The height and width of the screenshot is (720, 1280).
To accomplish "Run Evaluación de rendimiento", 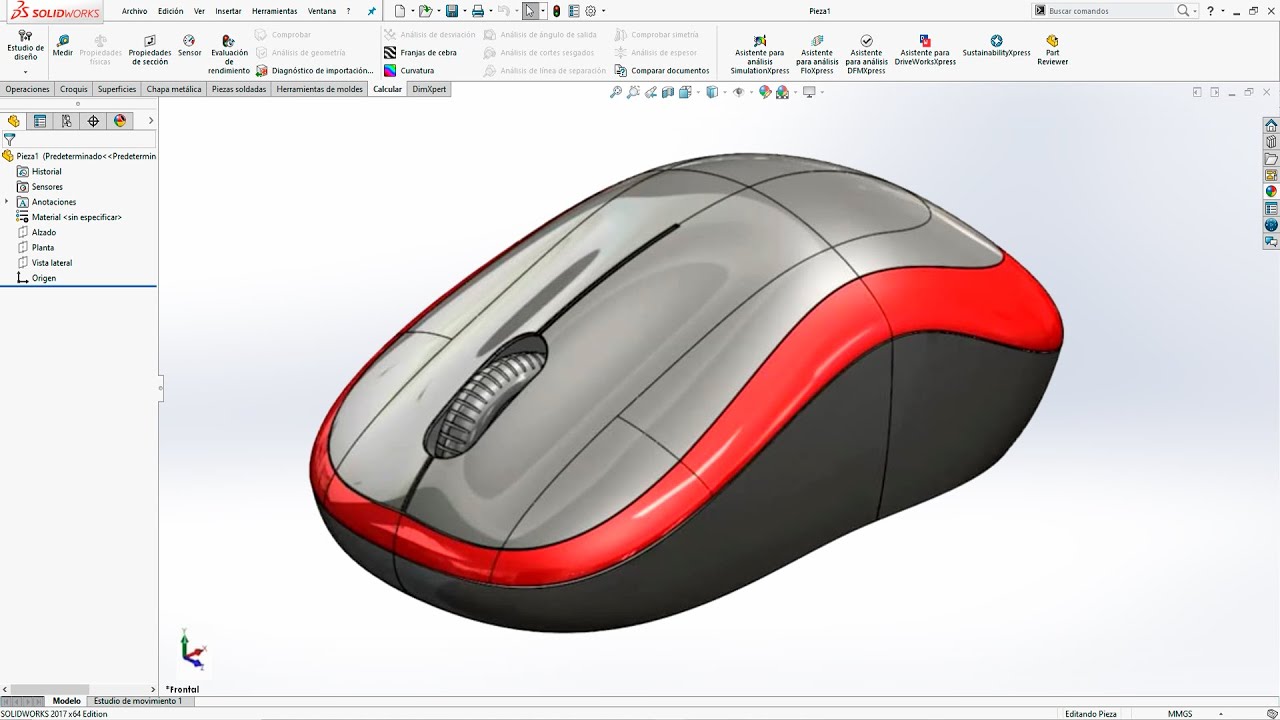I will point(229,54).
